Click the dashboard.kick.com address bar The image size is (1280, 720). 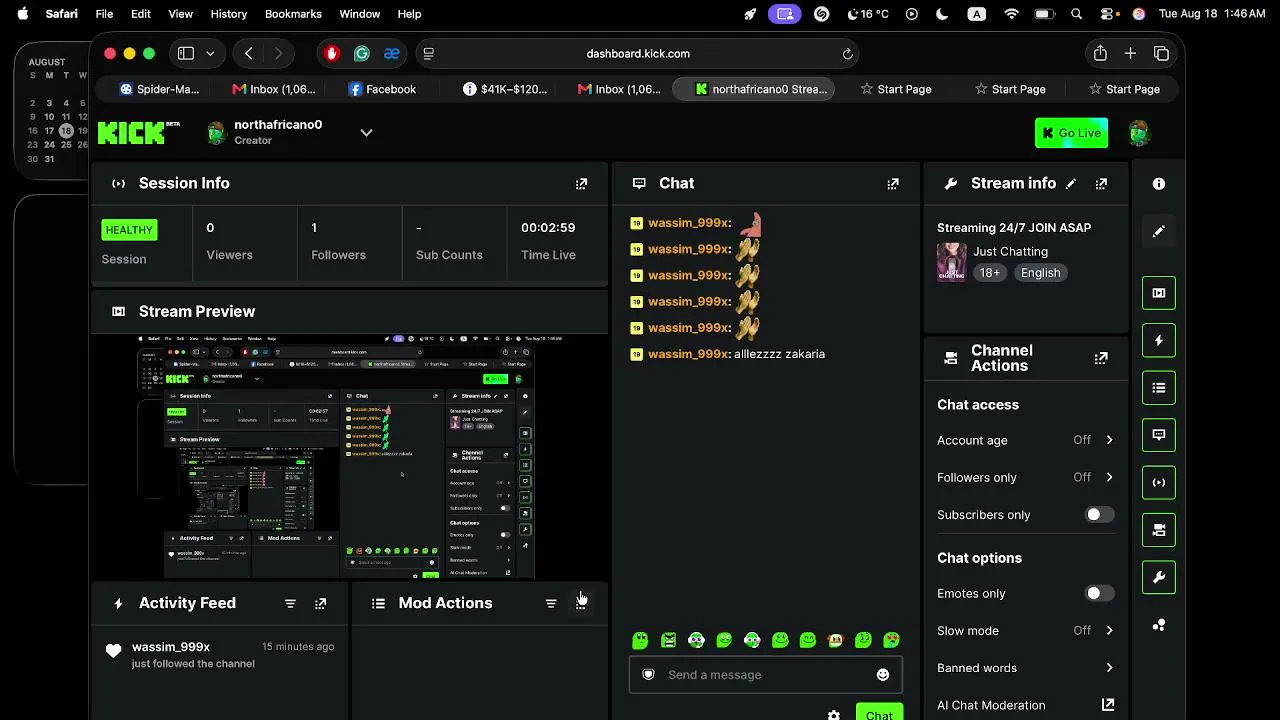pos(638,54)
